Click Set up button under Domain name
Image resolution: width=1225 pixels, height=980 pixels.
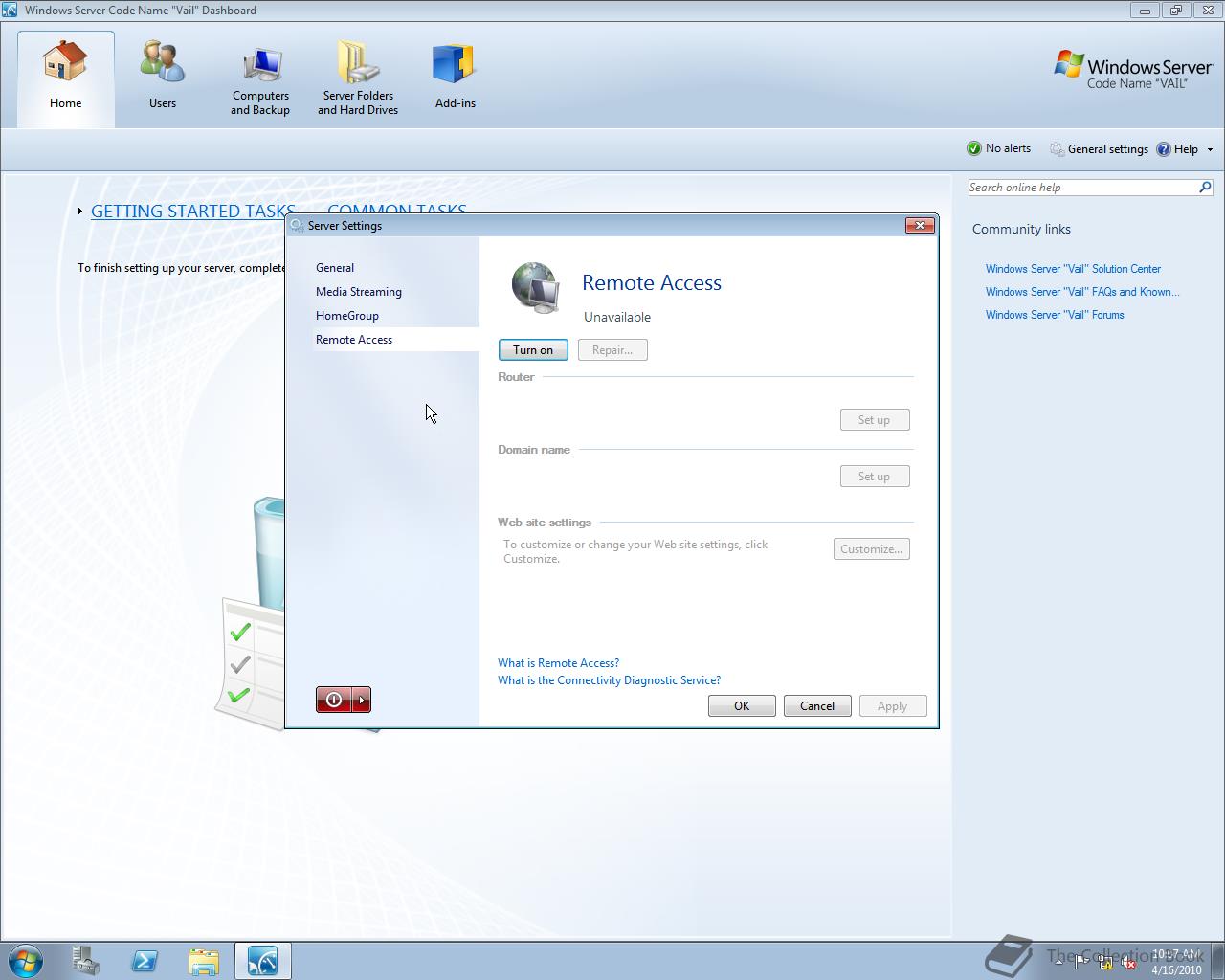click(x=875, y=477)
